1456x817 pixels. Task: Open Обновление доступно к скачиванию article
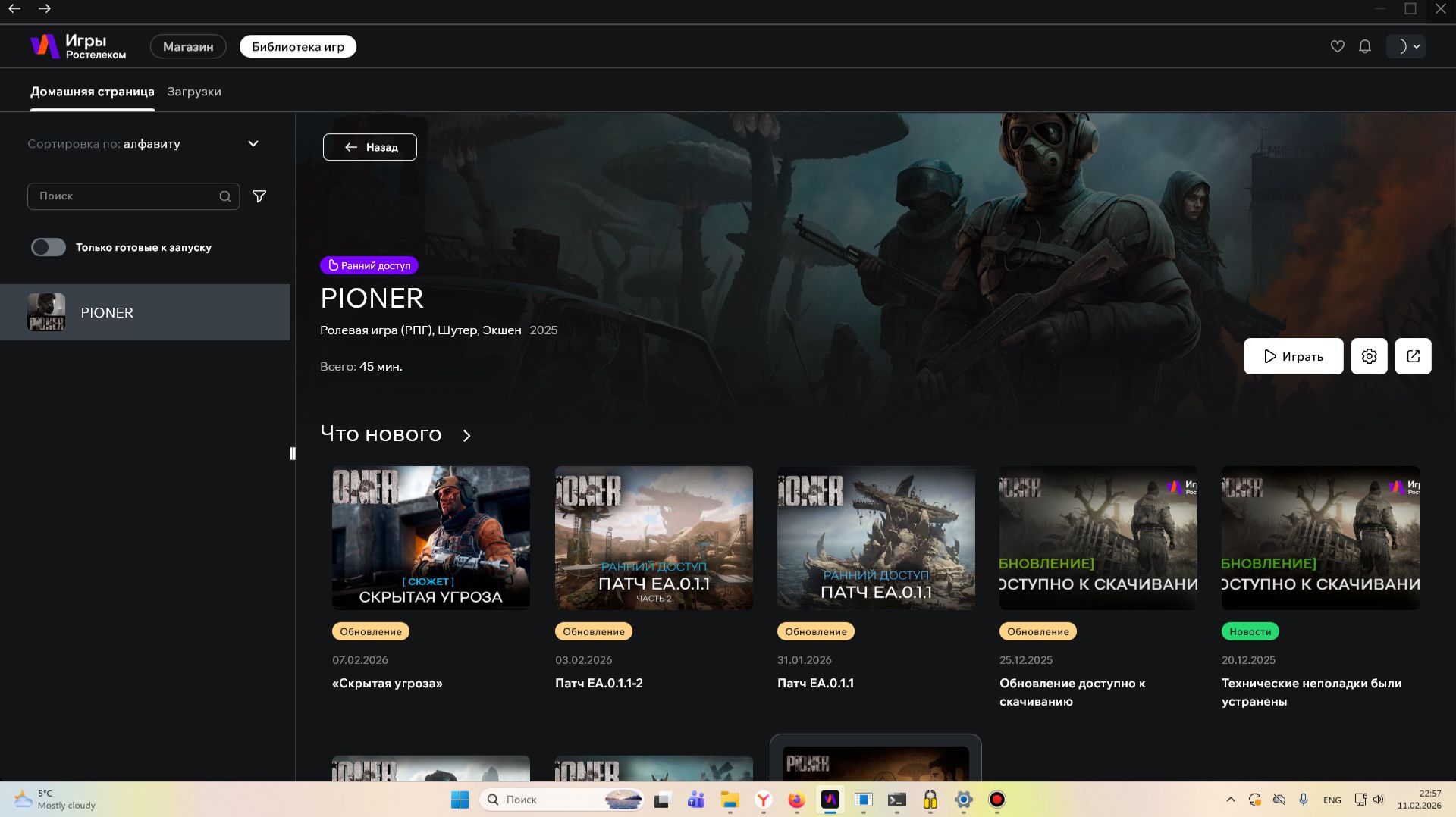[1072, 693]
